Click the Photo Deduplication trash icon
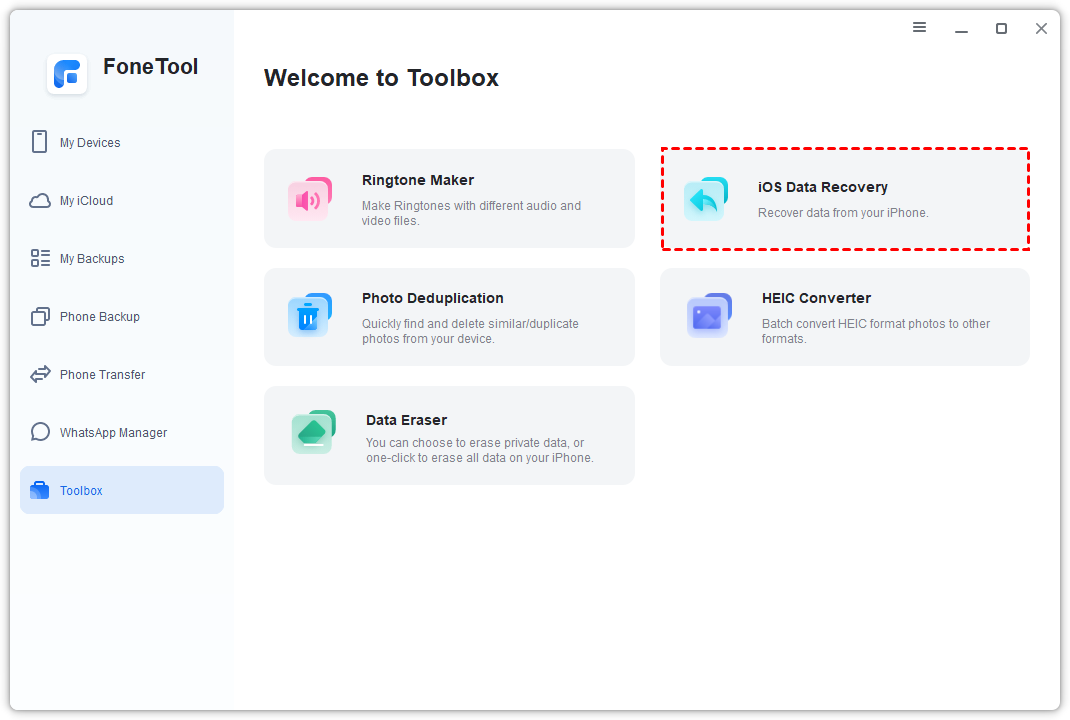 click(310, 316)
